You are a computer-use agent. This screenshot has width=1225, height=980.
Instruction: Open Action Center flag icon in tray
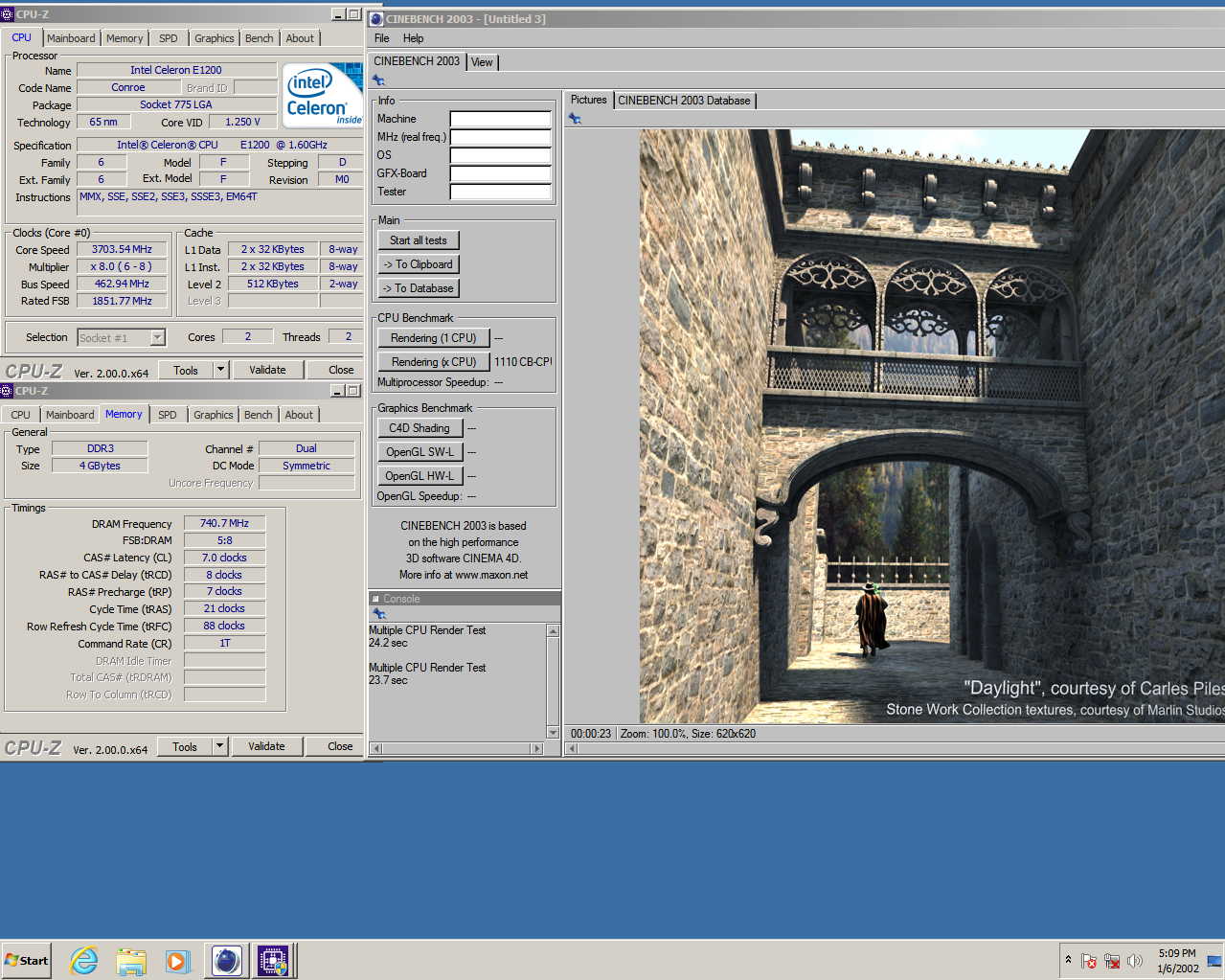1089,961
